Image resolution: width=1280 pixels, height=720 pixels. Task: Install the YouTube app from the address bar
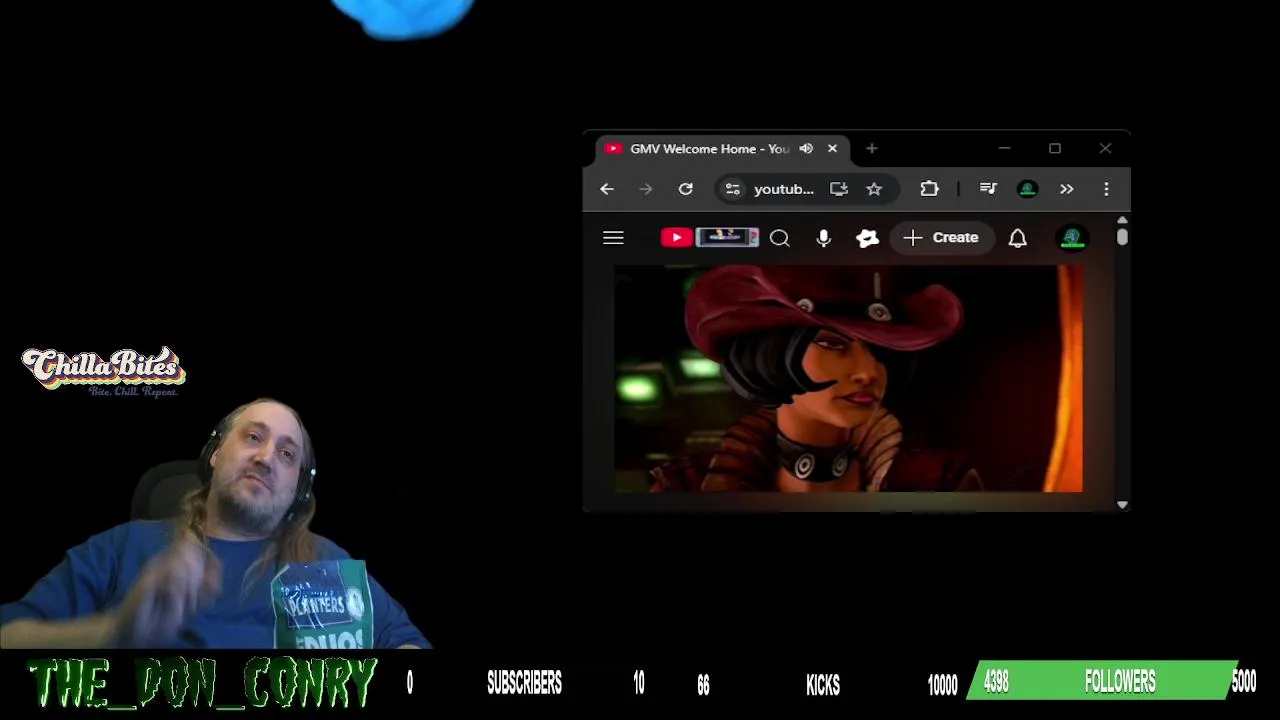[839, 189]
